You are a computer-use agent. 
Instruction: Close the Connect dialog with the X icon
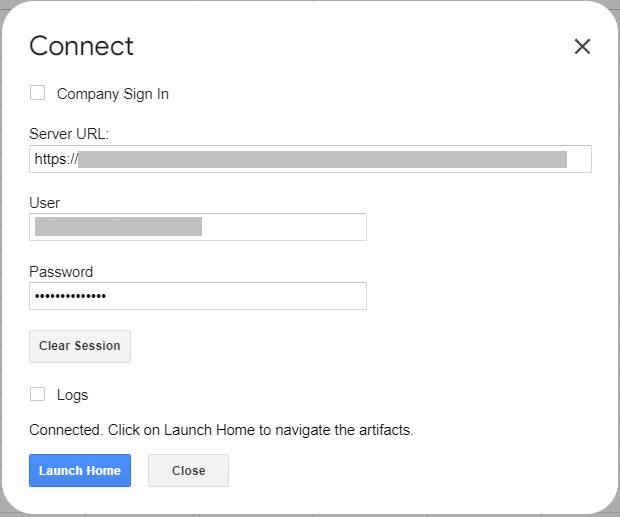pyautogui.click(x=582, y=46)
